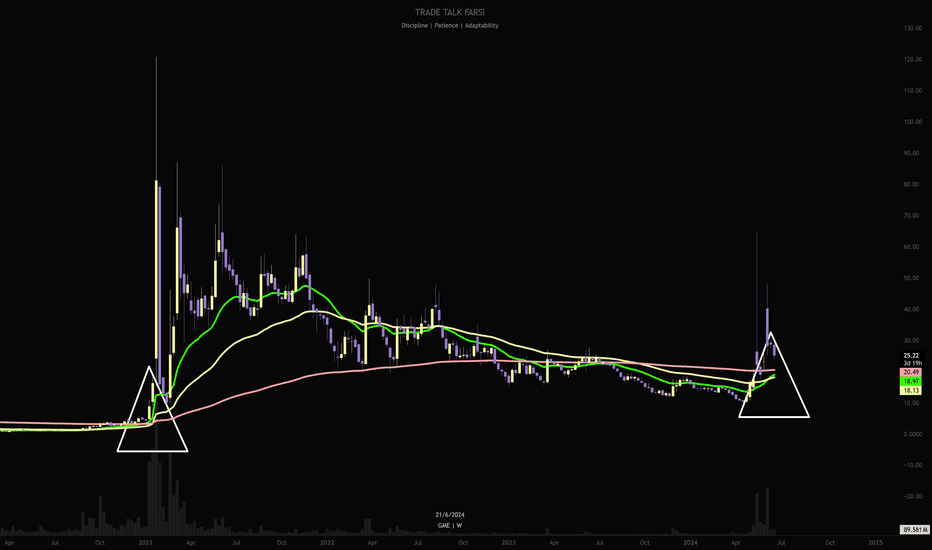Select the yellow 18.13 moving average tag

pyautogui.click(x=911, y=391)
